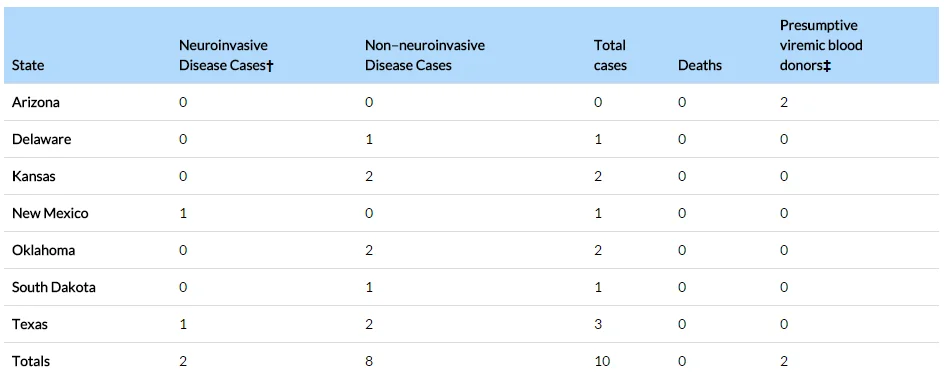The height and width of the screenshot is (385, 944).
Task: Click New Mexico neuroinvasive cases value 1
Action: coord(183,213)
